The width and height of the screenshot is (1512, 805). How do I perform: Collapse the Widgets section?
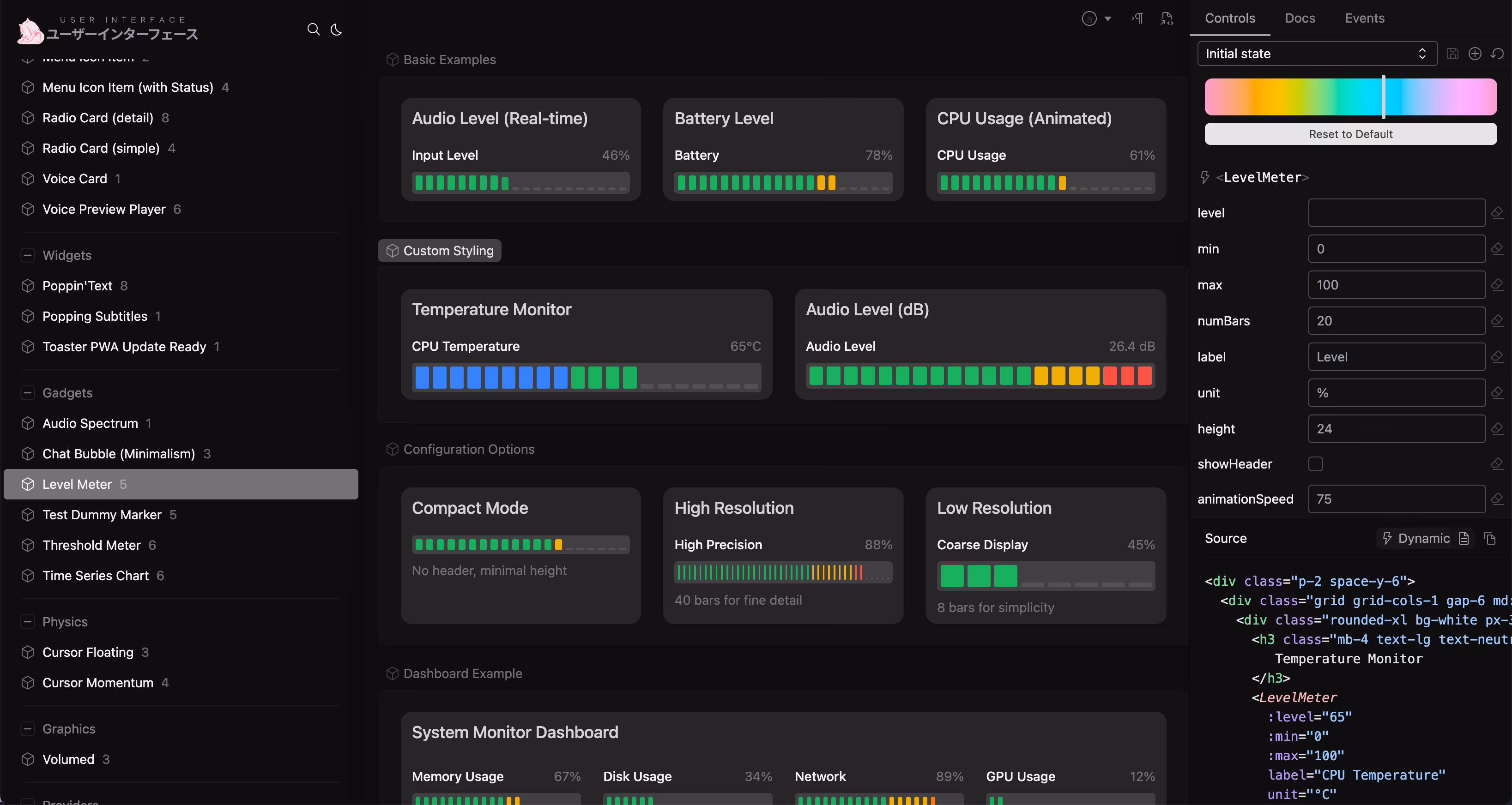coord(28,255)
